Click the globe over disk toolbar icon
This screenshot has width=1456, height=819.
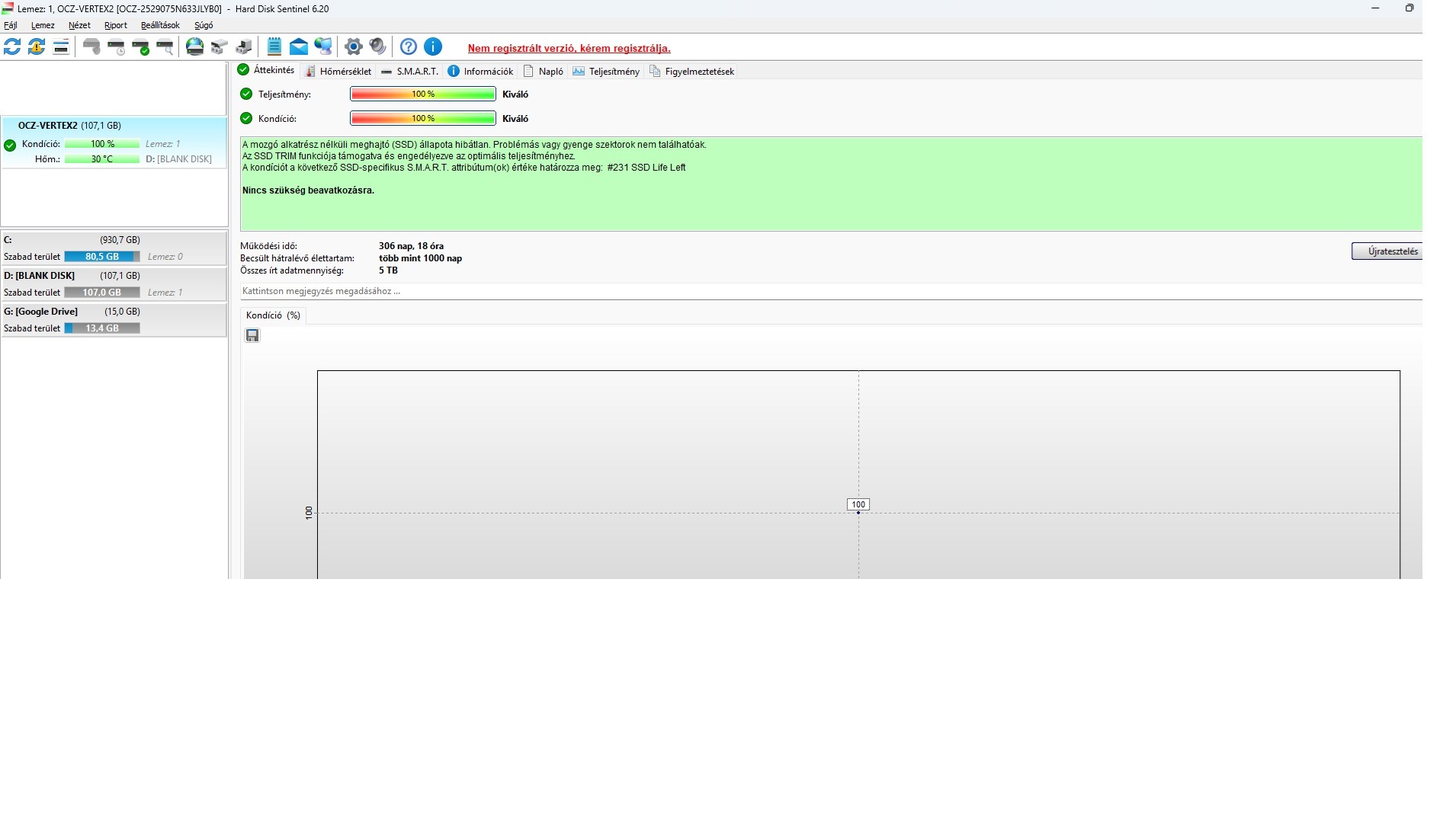(195, 46)
